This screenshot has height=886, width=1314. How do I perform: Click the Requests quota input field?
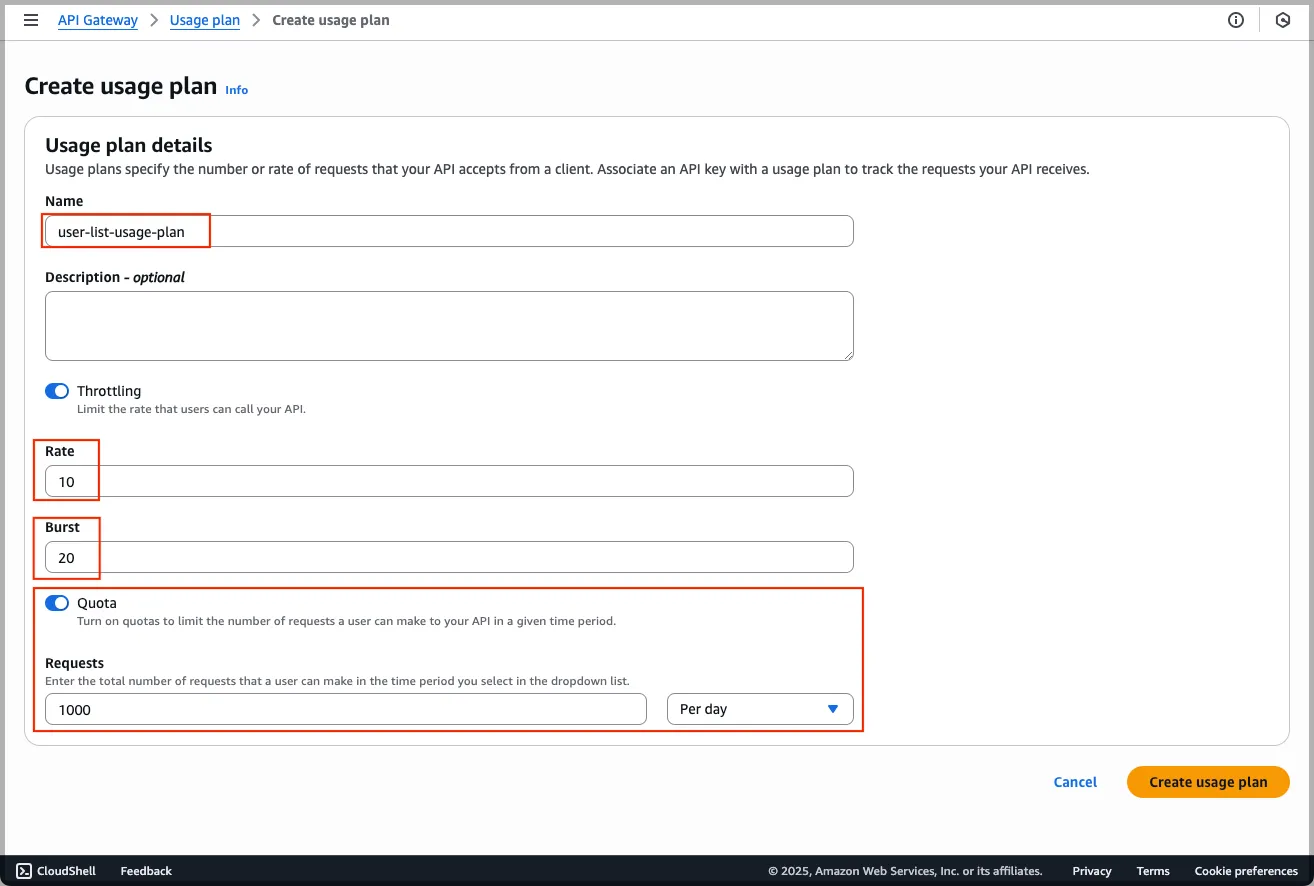[345, 709]
